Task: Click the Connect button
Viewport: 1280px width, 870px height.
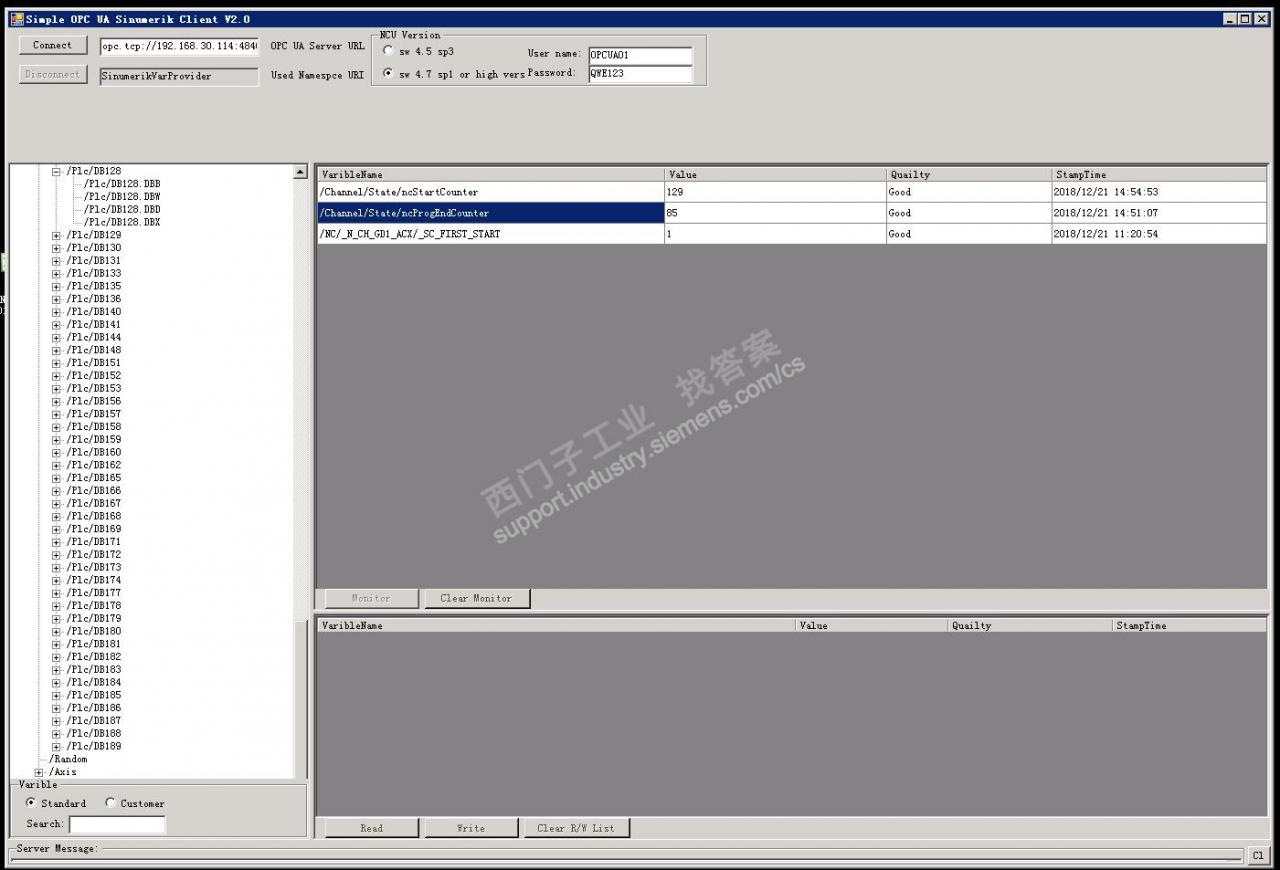Action: (x=53, y=45)
